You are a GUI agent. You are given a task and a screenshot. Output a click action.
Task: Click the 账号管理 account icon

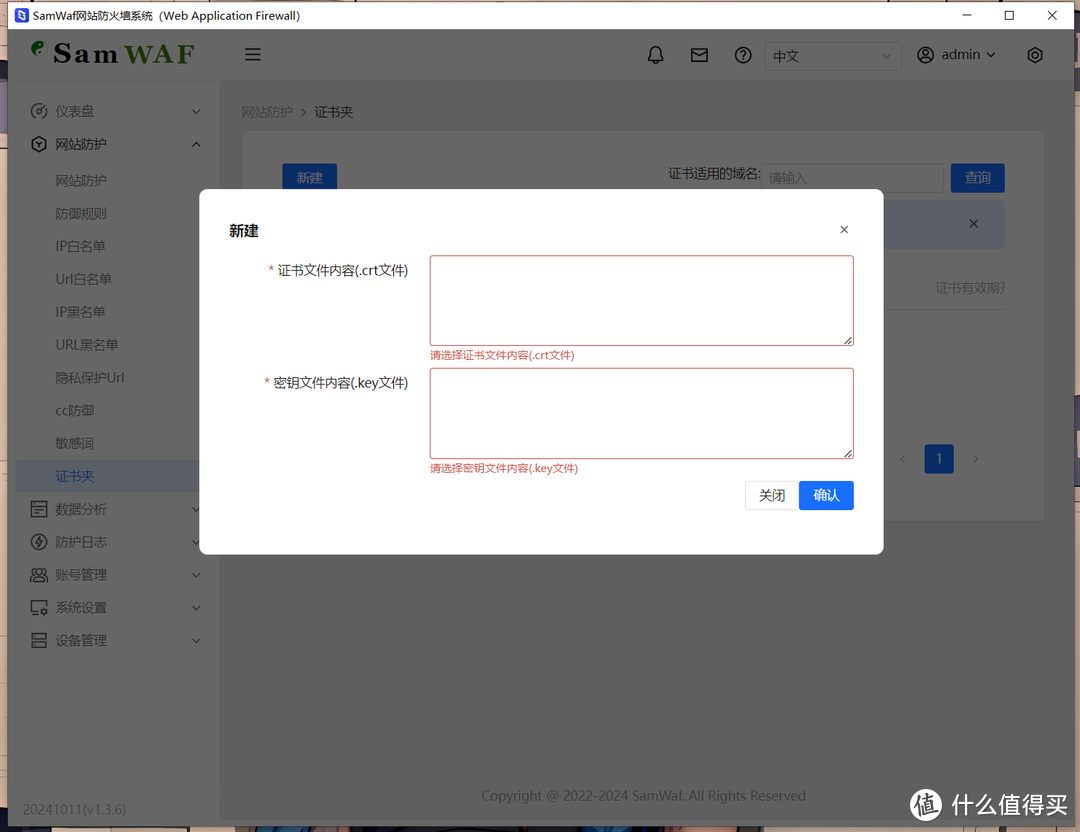pyautogui.click(x=37, y=575)
